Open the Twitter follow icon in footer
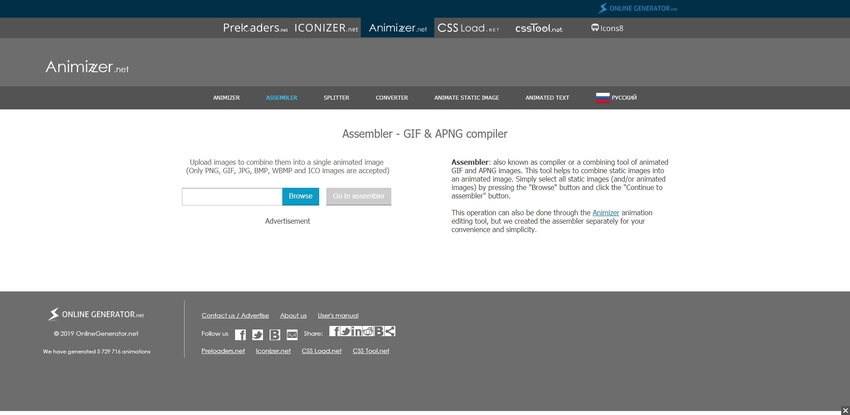Viewport: 850px width, 415px height. coord(257,334)
